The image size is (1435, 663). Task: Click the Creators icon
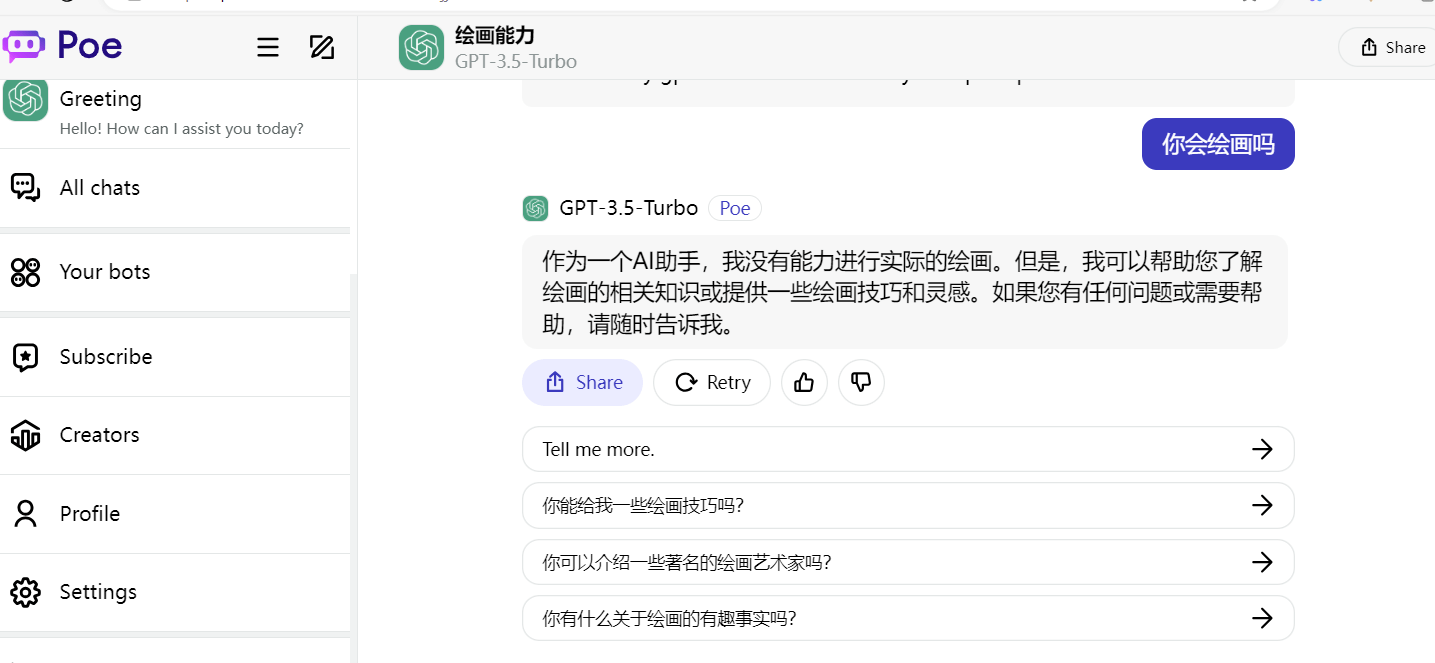[x=25, y=435]
